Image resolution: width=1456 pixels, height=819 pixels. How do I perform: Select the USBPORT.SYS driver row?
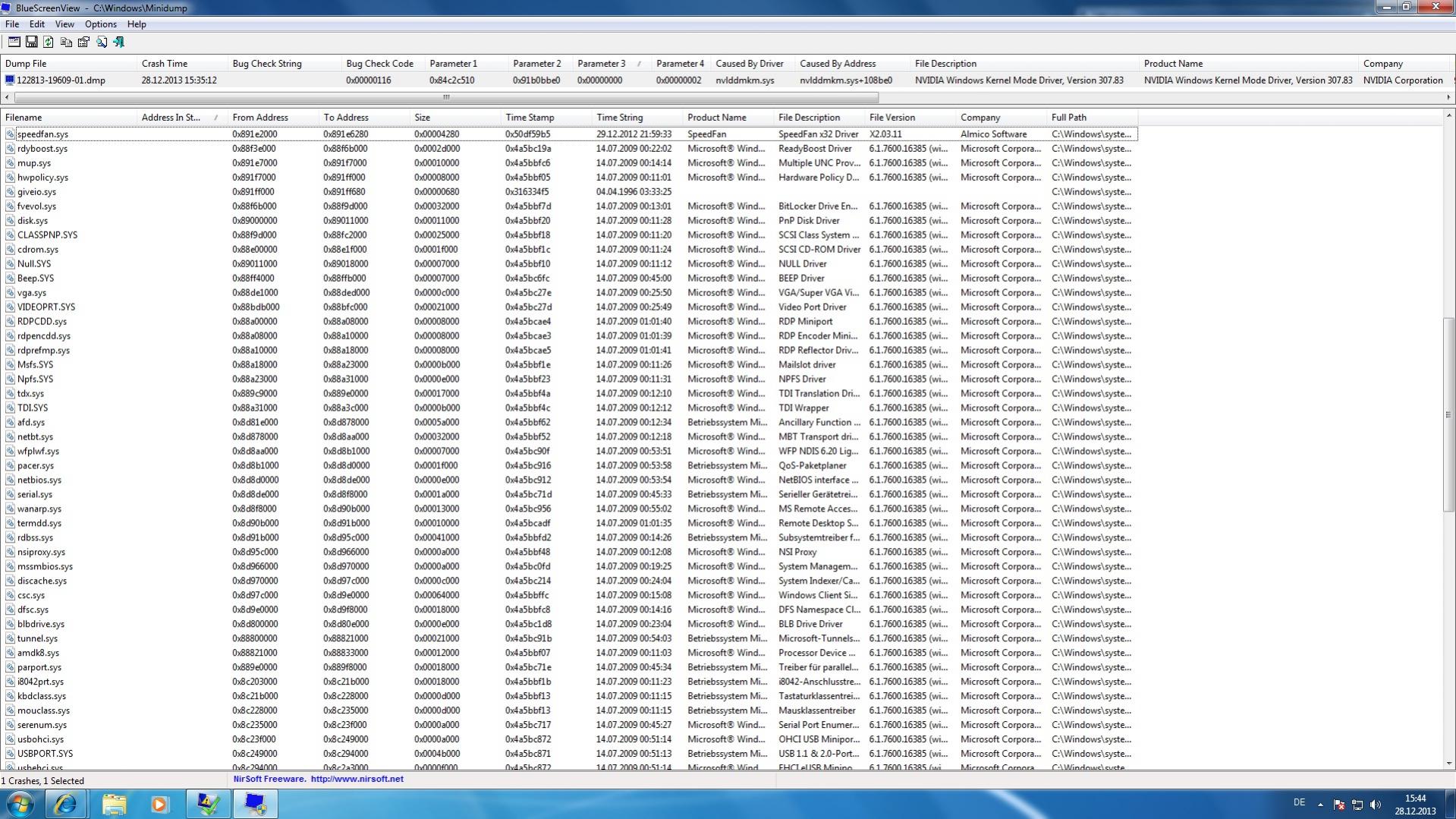[569, 754]
